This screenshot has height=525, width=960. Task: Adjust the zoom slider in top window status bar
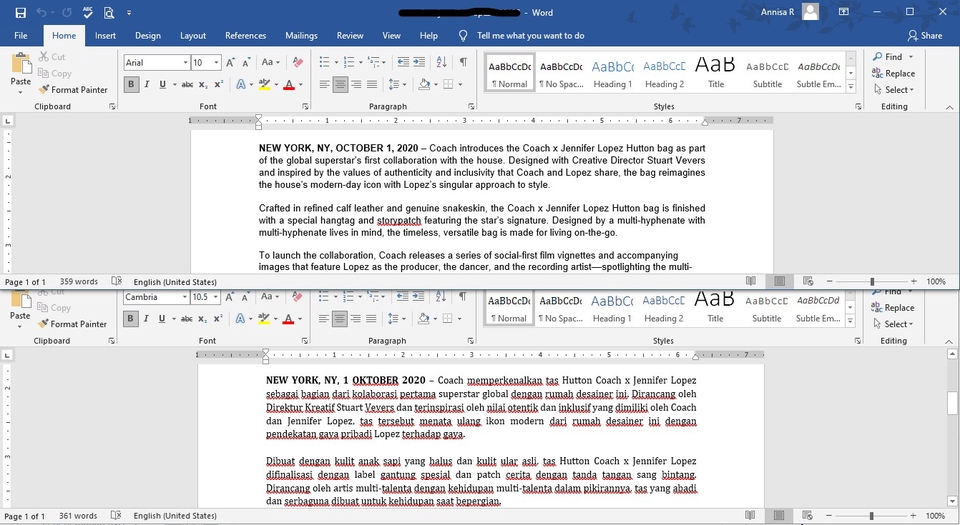[872, 281]
